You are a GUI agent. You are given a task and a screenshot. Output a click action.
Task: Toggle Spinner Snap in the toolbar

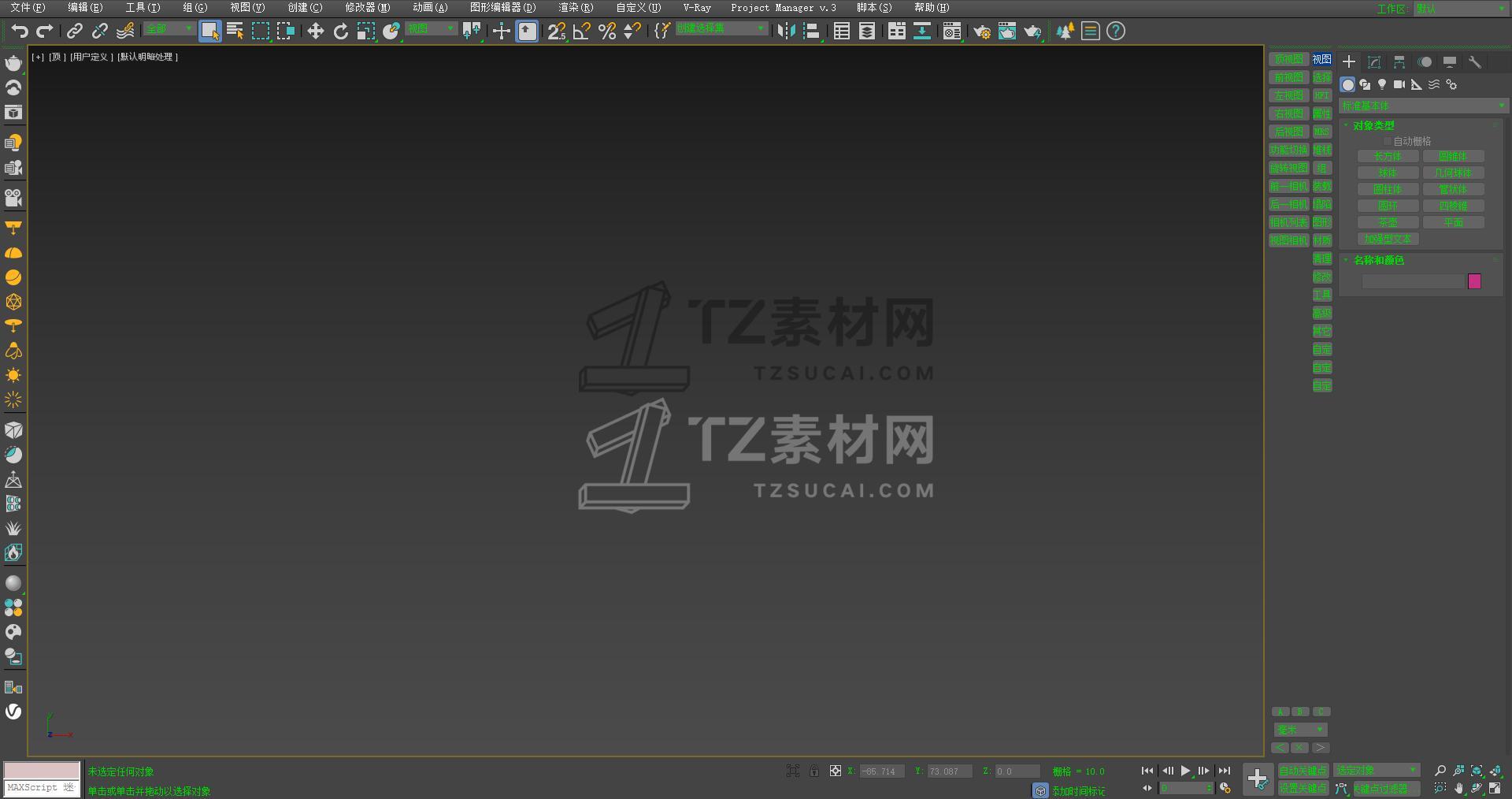coord(632,31)
